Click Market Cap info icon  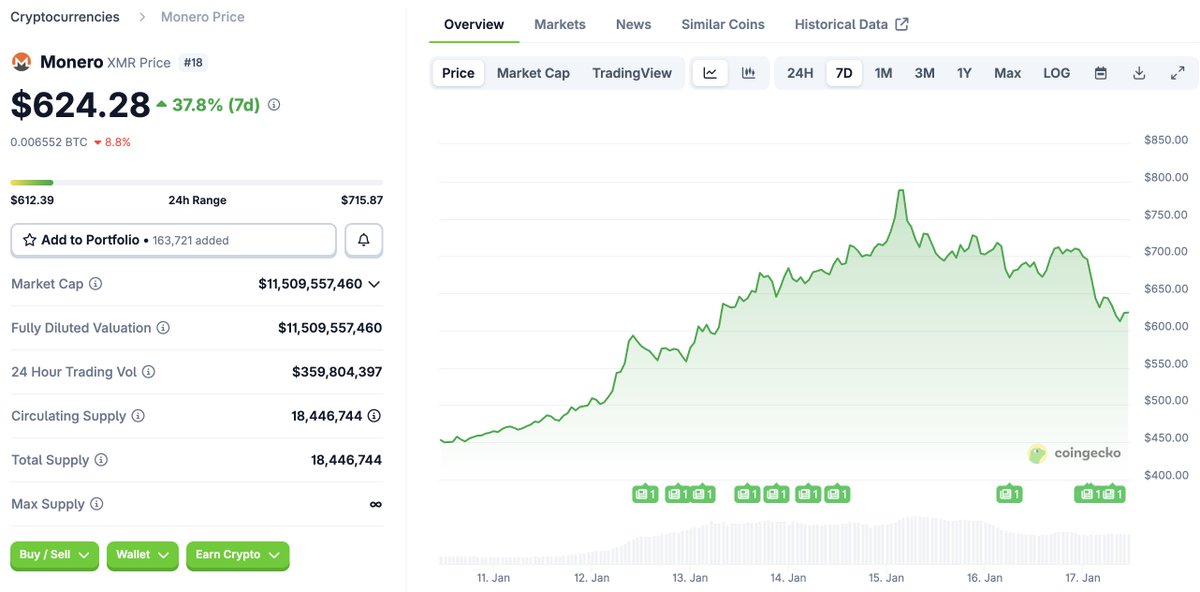point(96,284)
